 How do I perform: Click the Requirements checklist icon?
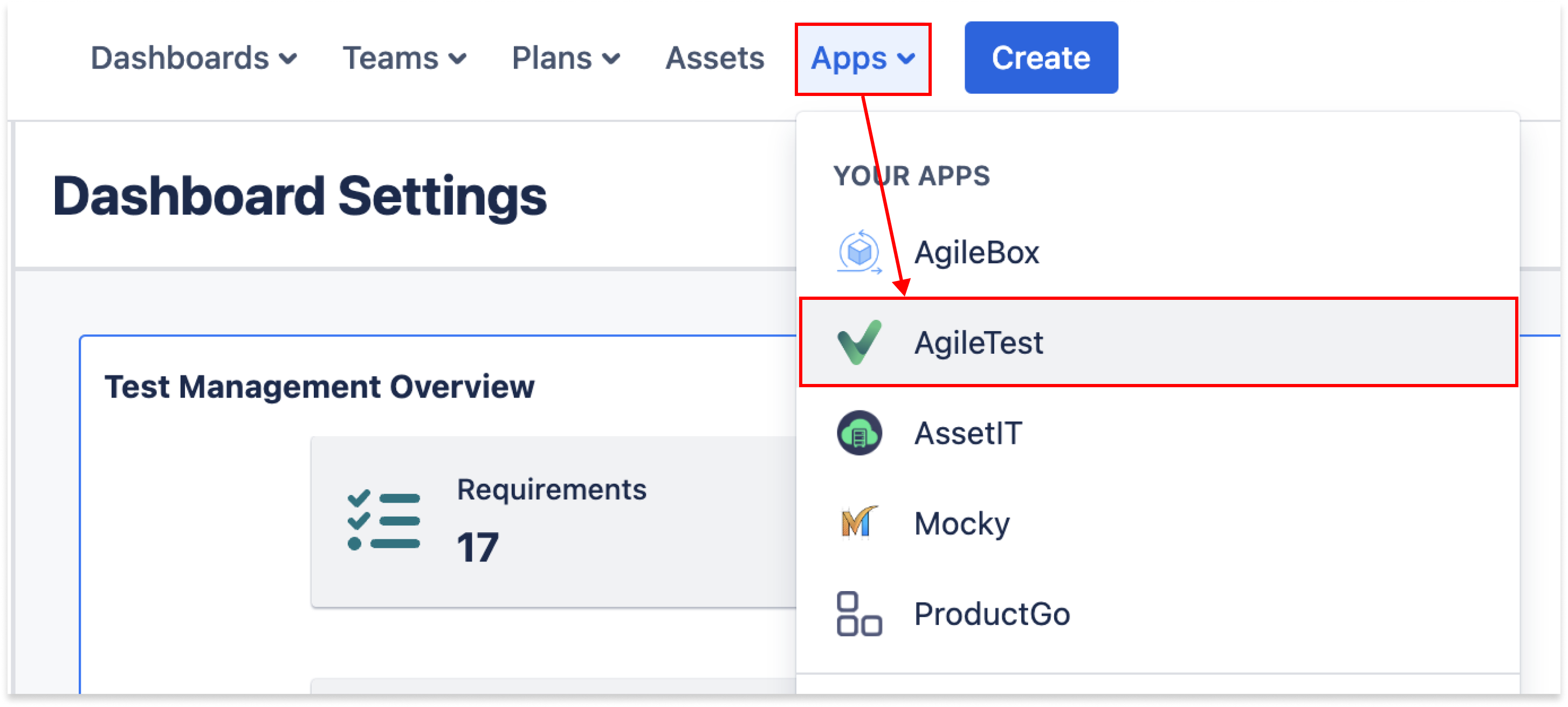pos(383,521)
